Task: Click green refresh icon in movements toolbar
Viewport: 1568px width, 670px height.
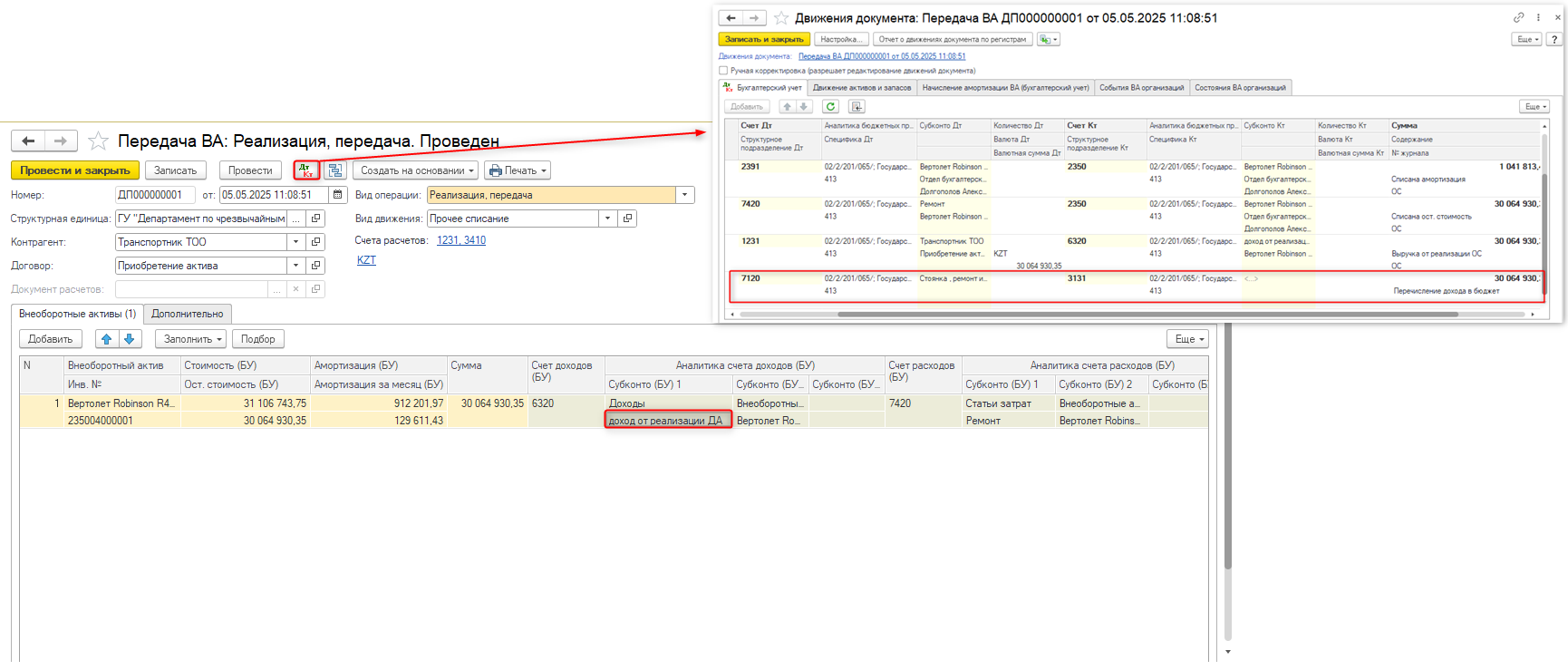Action: 830,107
